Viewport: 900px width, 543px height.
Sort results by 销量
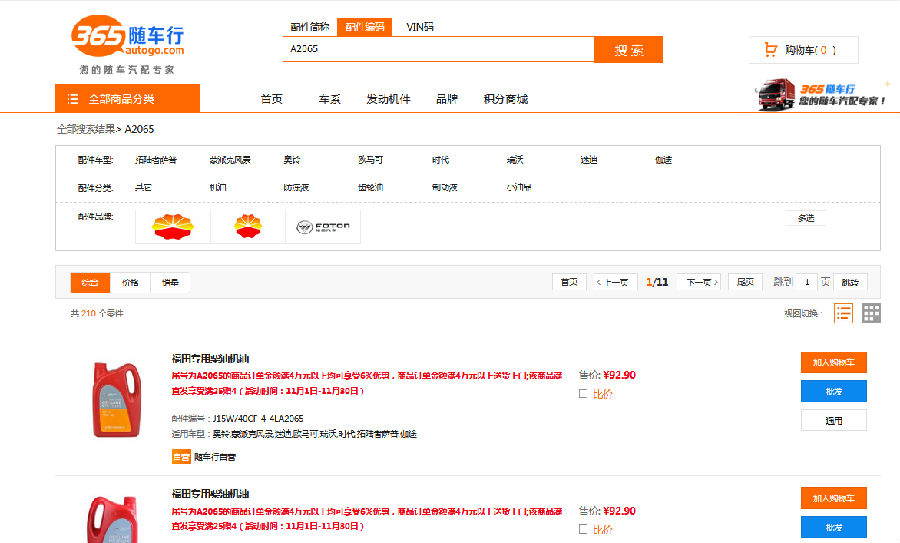pyautogui.click(x=170, y=282)
